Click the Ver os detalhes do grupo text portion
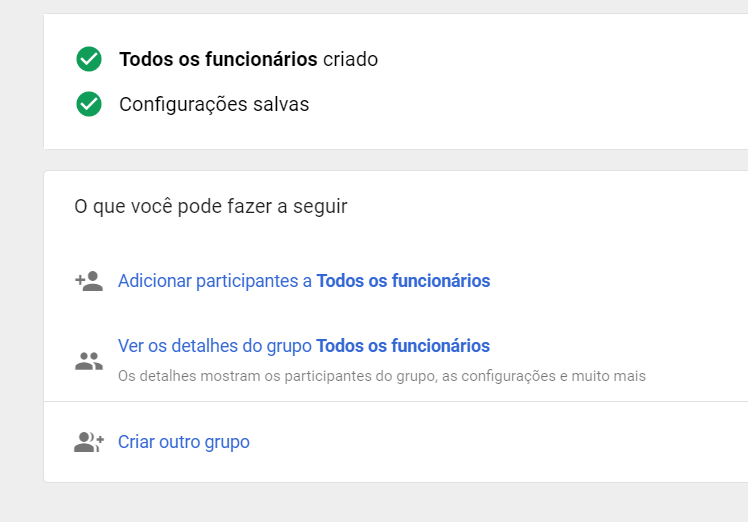Viewport: 748px width, 522px height. coord(215,346)
